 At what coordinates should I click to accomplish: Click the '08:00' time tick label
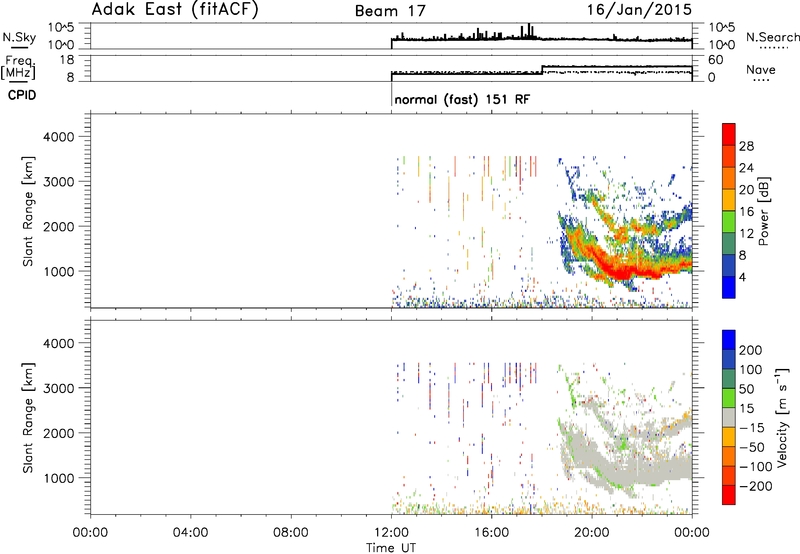(291, 533)
